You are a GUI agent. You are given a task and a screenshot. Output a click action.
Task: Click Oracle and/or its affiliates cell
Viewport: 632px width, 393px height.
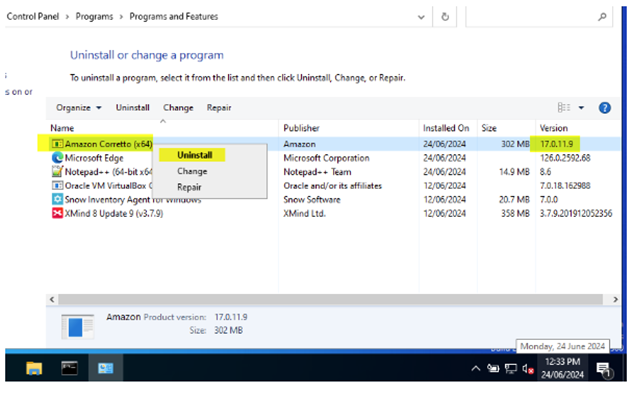click(333, 186)
